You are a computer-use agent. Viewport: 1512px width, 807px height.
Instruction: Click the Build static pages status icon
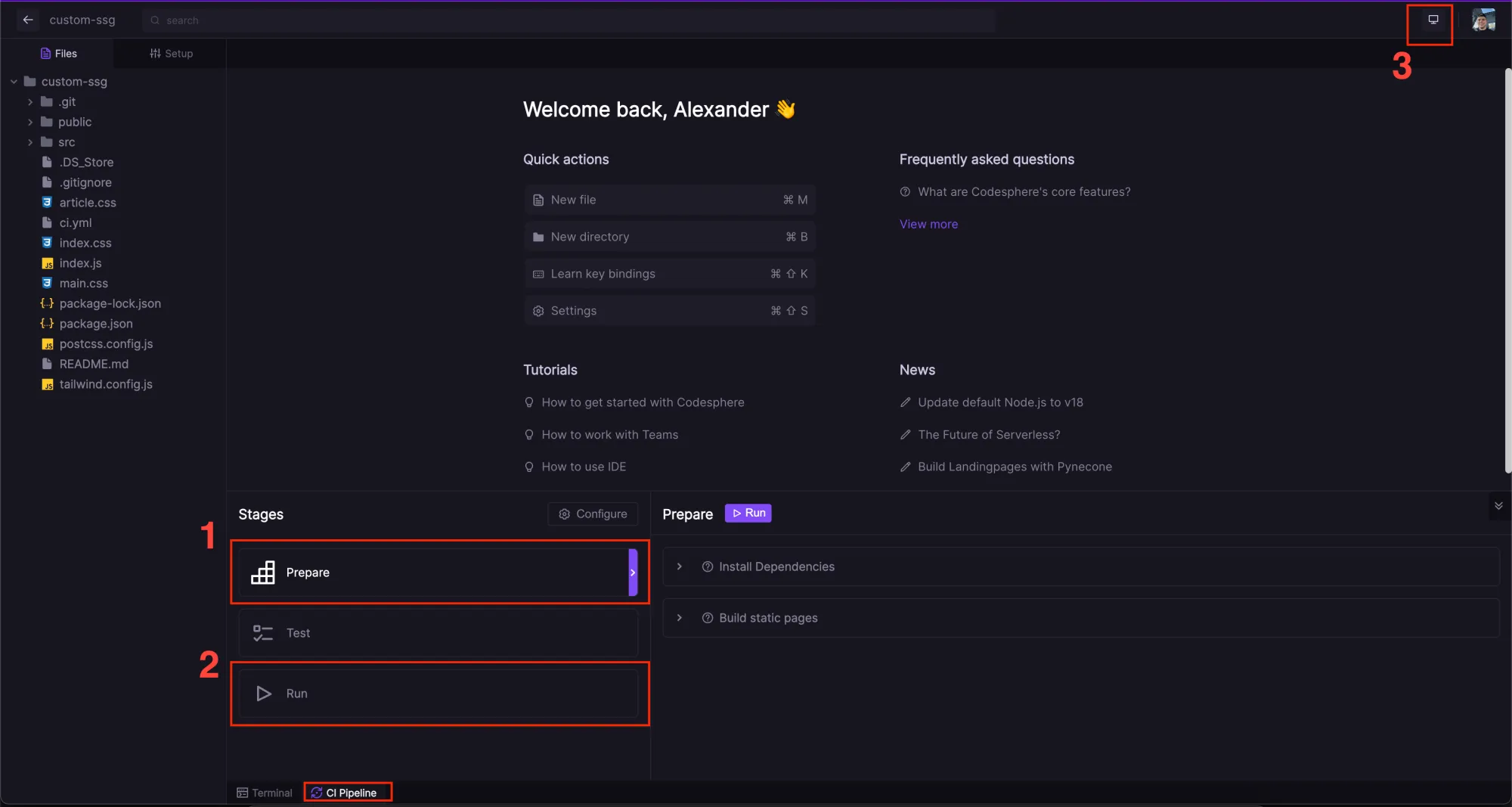[x=708, y=618]
